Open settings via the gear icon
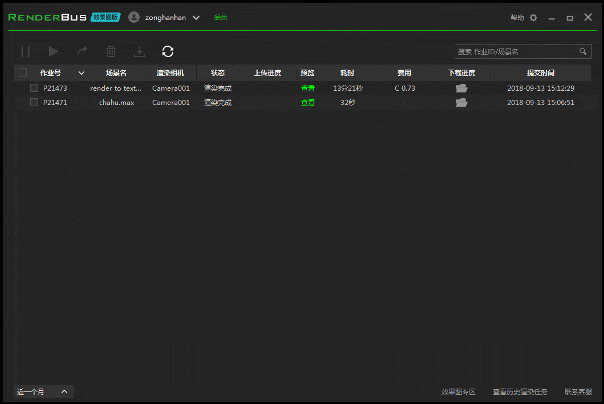The image size is (604, 404). tap(533, 18)
